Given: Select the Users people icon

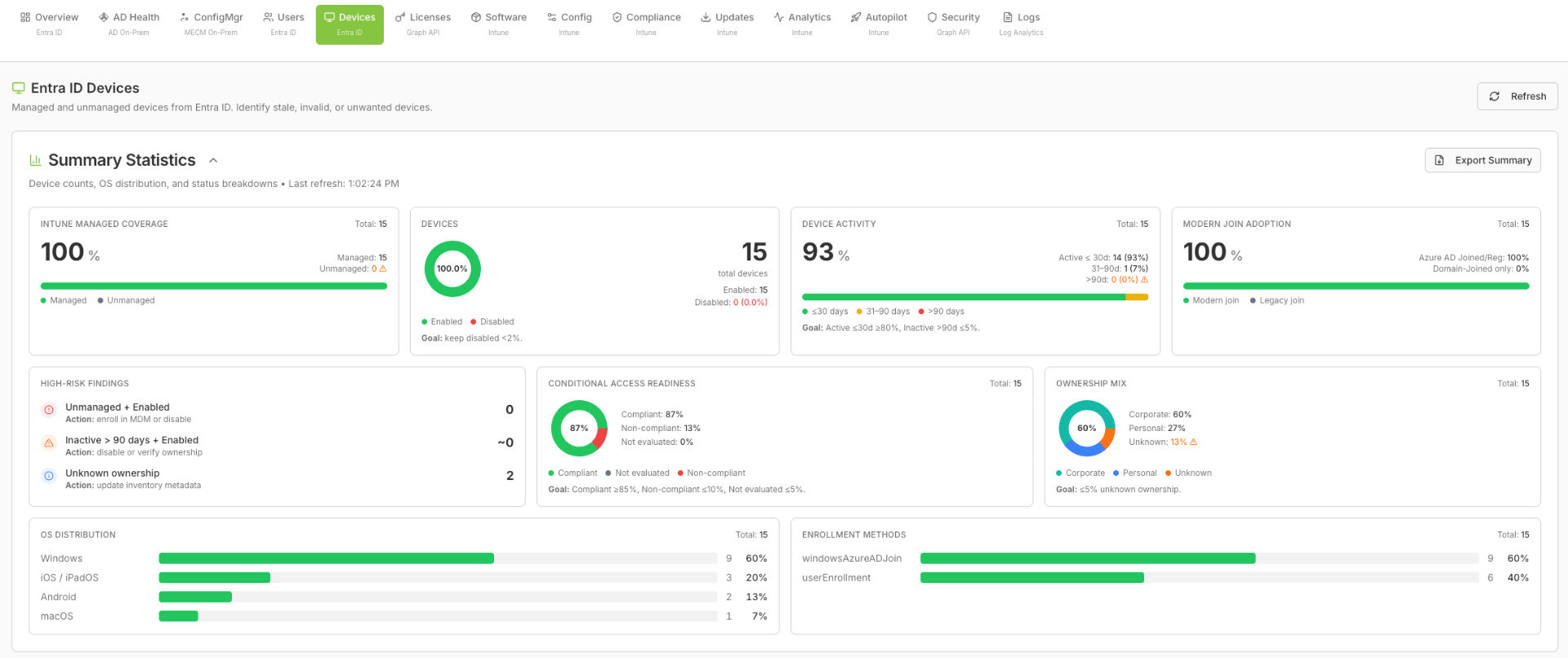Looking at the screenshot, I should click(268, 17).
